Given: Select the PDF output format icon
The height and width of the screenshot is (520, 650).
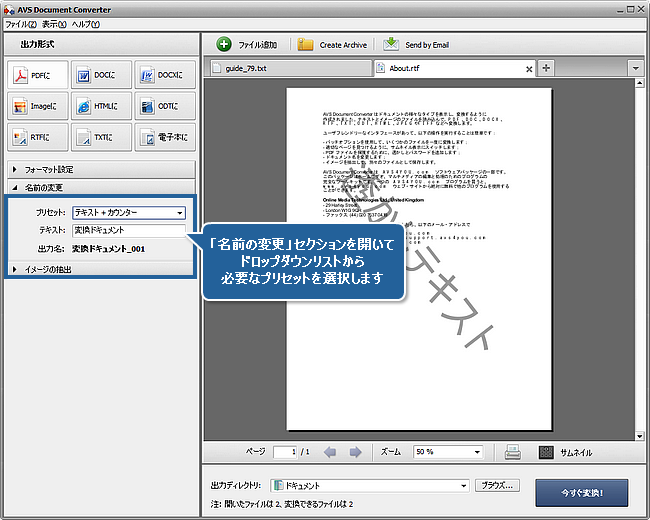Looking at the screenshot, I should (38, 74).
